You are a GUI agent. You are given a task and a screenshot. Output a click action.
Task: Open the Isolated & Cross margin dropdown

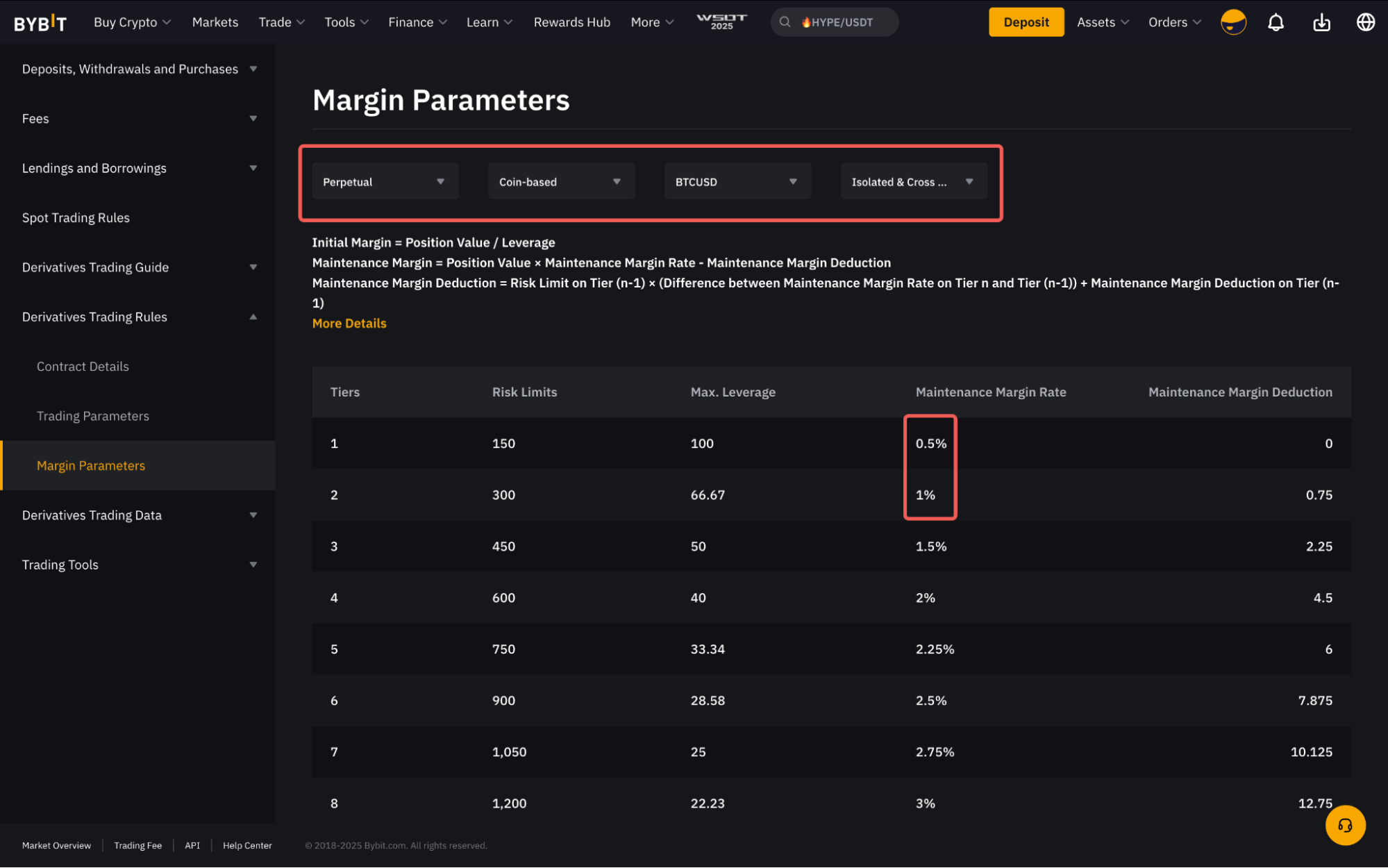pos(913,182)
